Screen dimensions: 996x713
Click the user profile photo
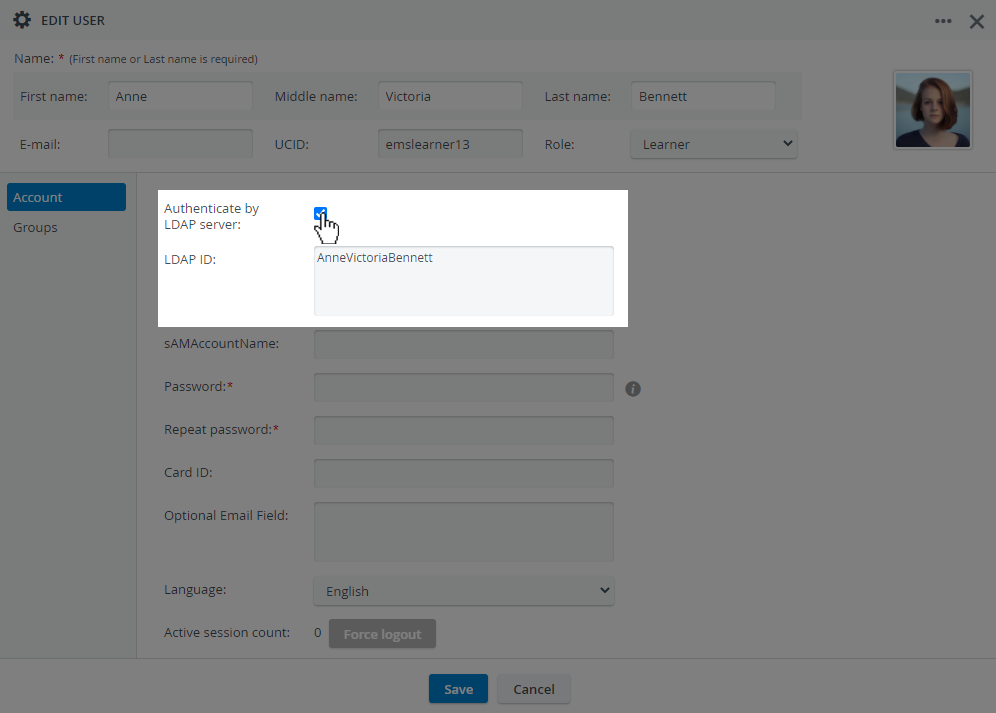coord(932,110)
